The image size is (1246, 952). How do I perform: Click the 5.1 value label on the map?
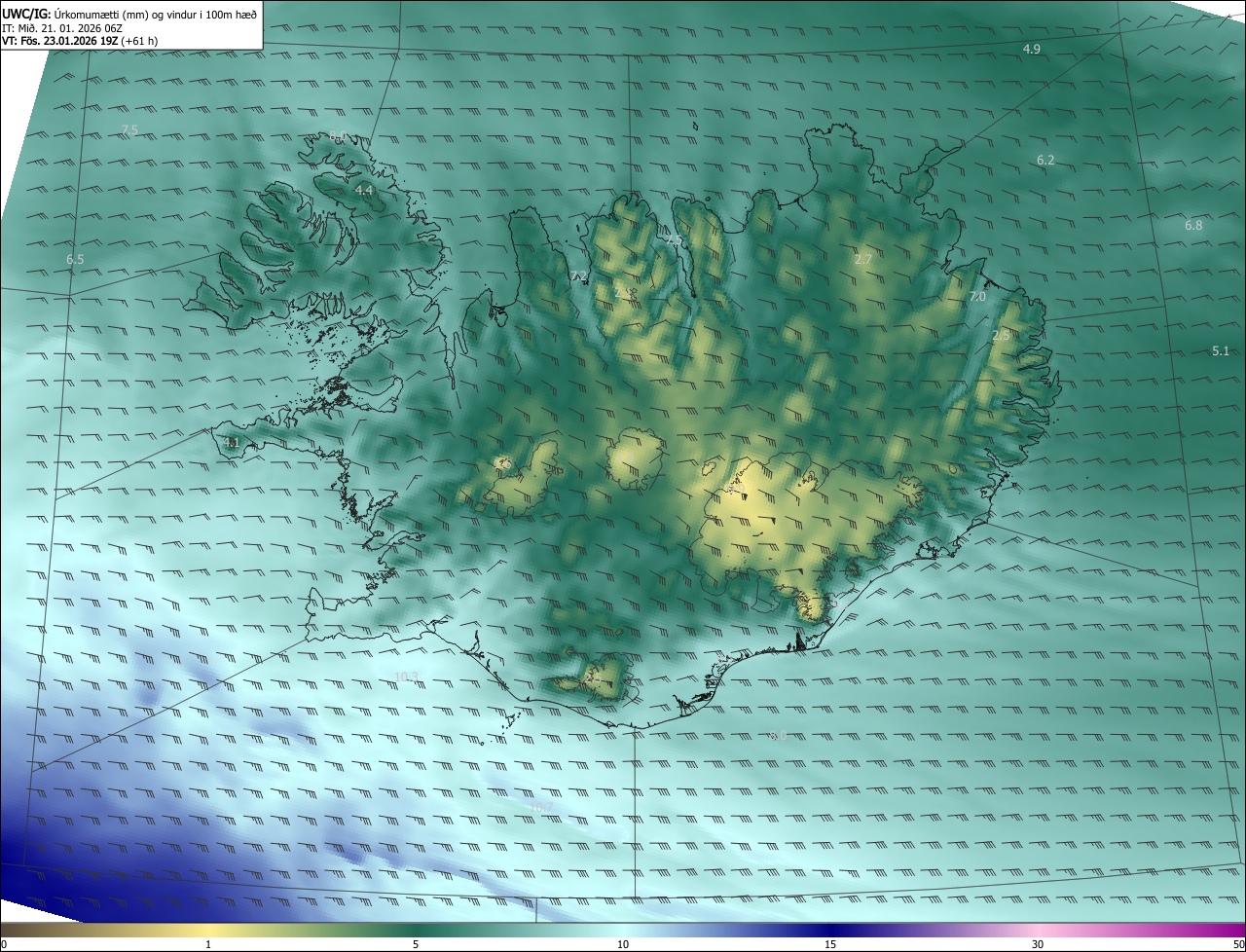[x=1221, y=350]
